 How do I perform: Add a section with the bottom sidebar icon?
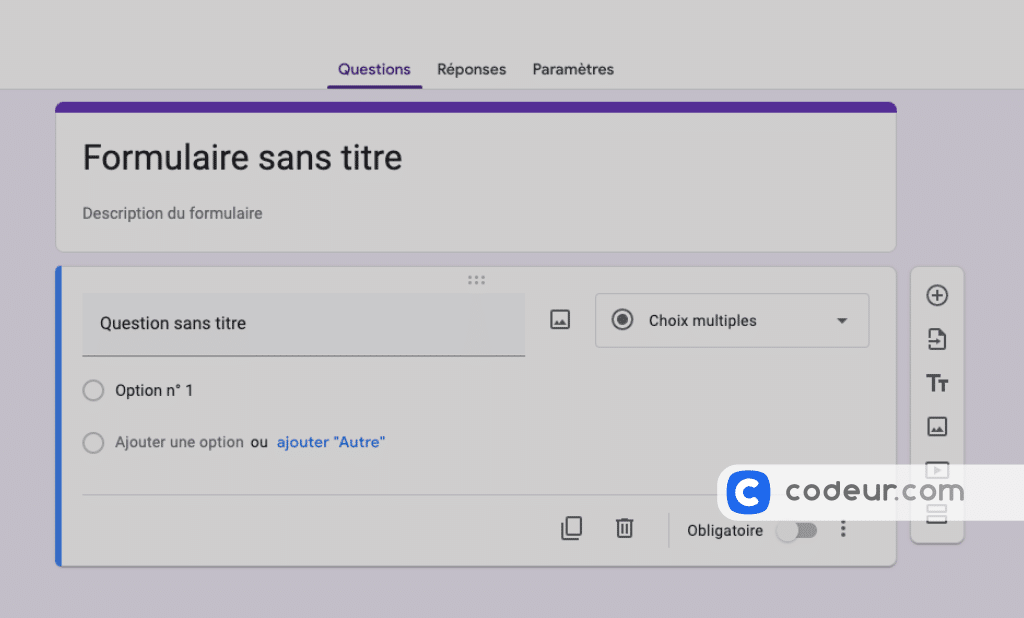coord(937,513)
